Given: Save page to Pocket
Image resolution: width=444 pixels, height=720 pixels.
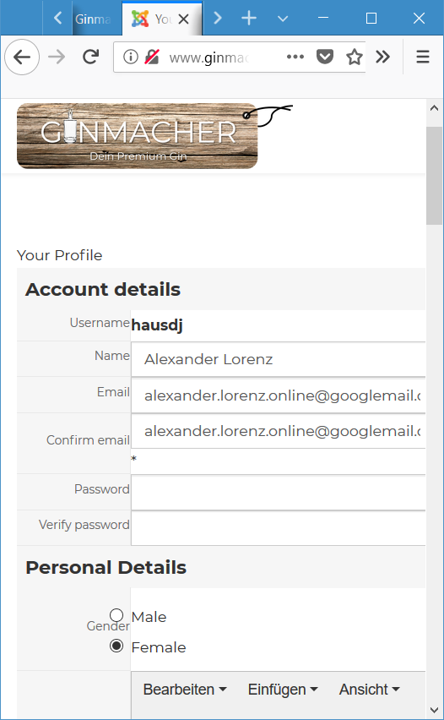Looking at the screenshot, I should (325, 57).
